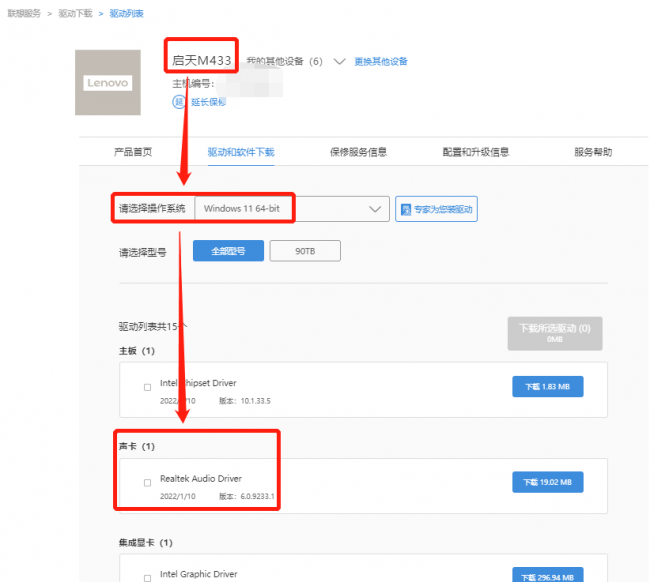Check the Realtek Audio Driver checkbox
Viewport: 650px width, 582px height.
[147, 483]
